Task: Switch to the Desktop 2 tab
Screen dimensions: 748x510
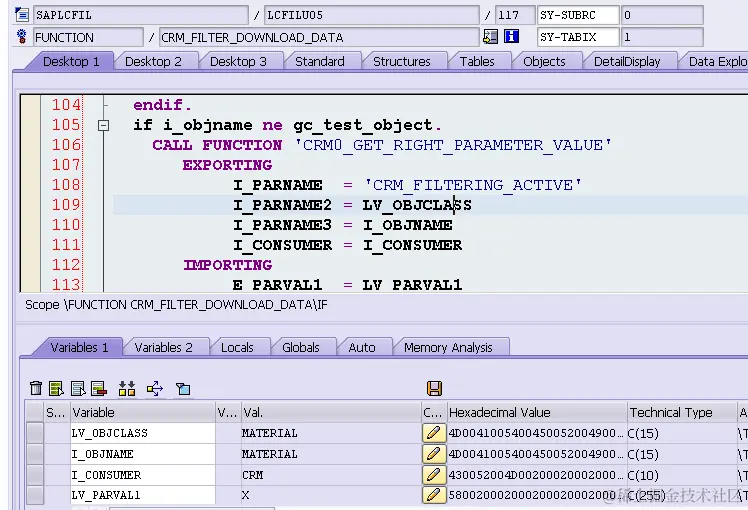Action: tap(153, 62)
